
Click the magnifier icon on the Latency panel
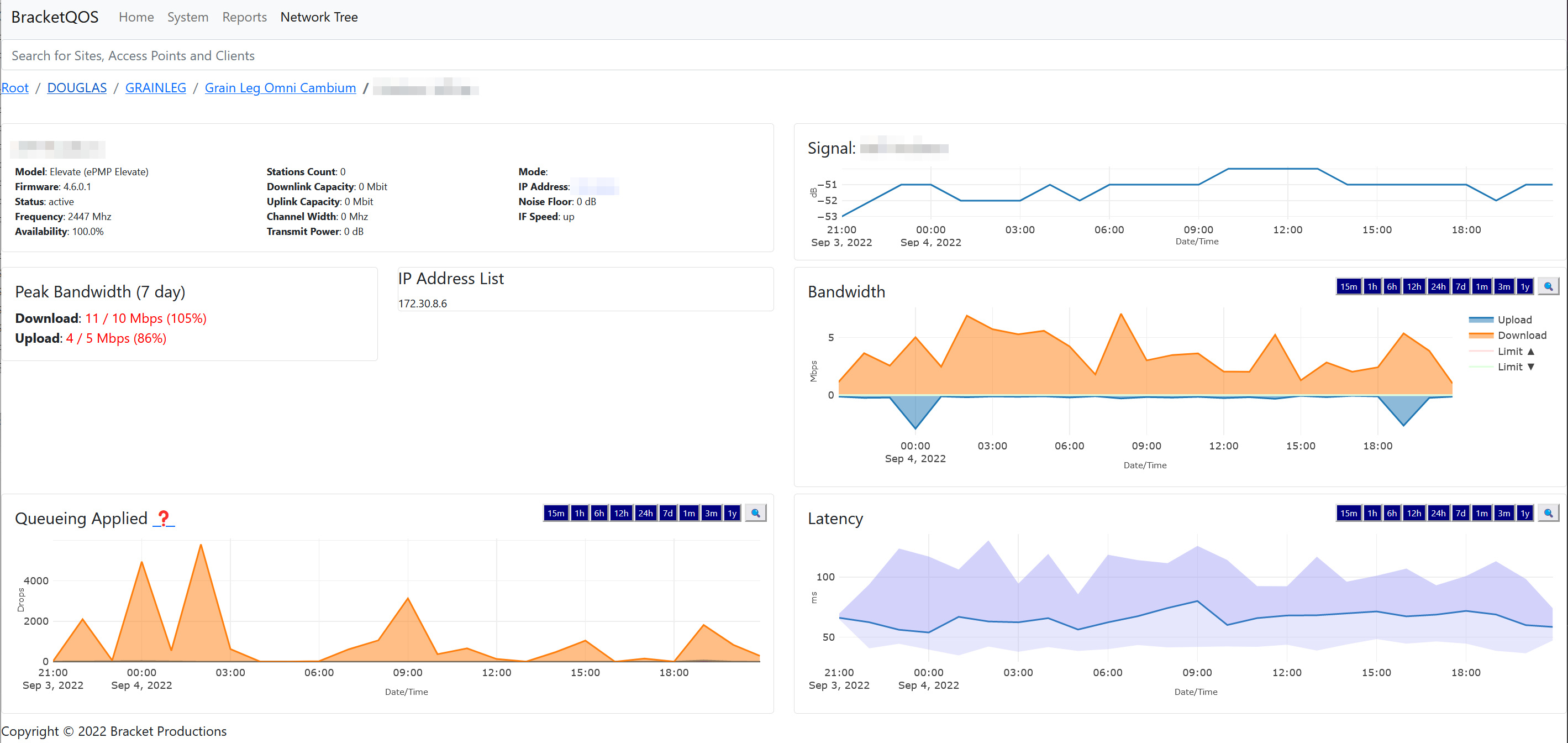pos(1549,513)
